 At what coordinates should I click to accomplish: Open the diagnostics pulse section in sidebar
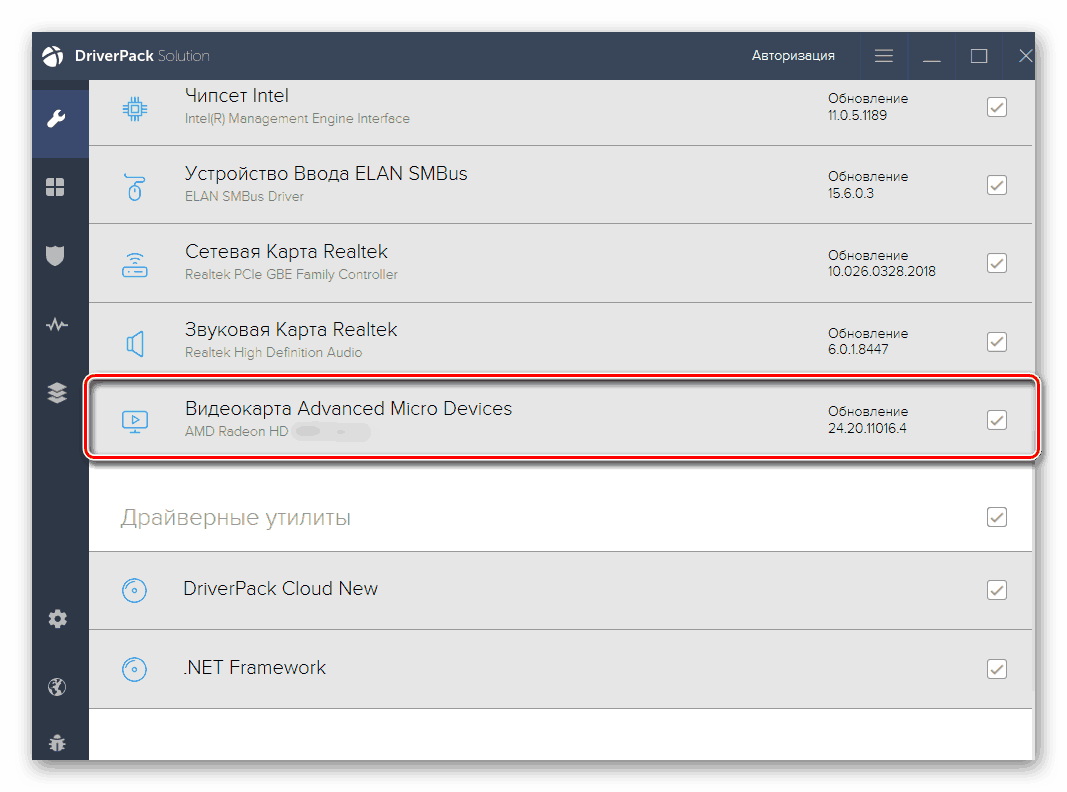coord(57,325)
